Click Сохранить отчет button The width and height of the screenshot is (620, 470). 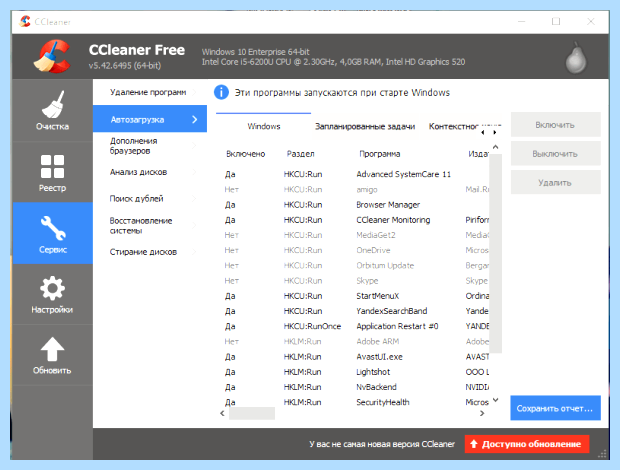[555, 408]
